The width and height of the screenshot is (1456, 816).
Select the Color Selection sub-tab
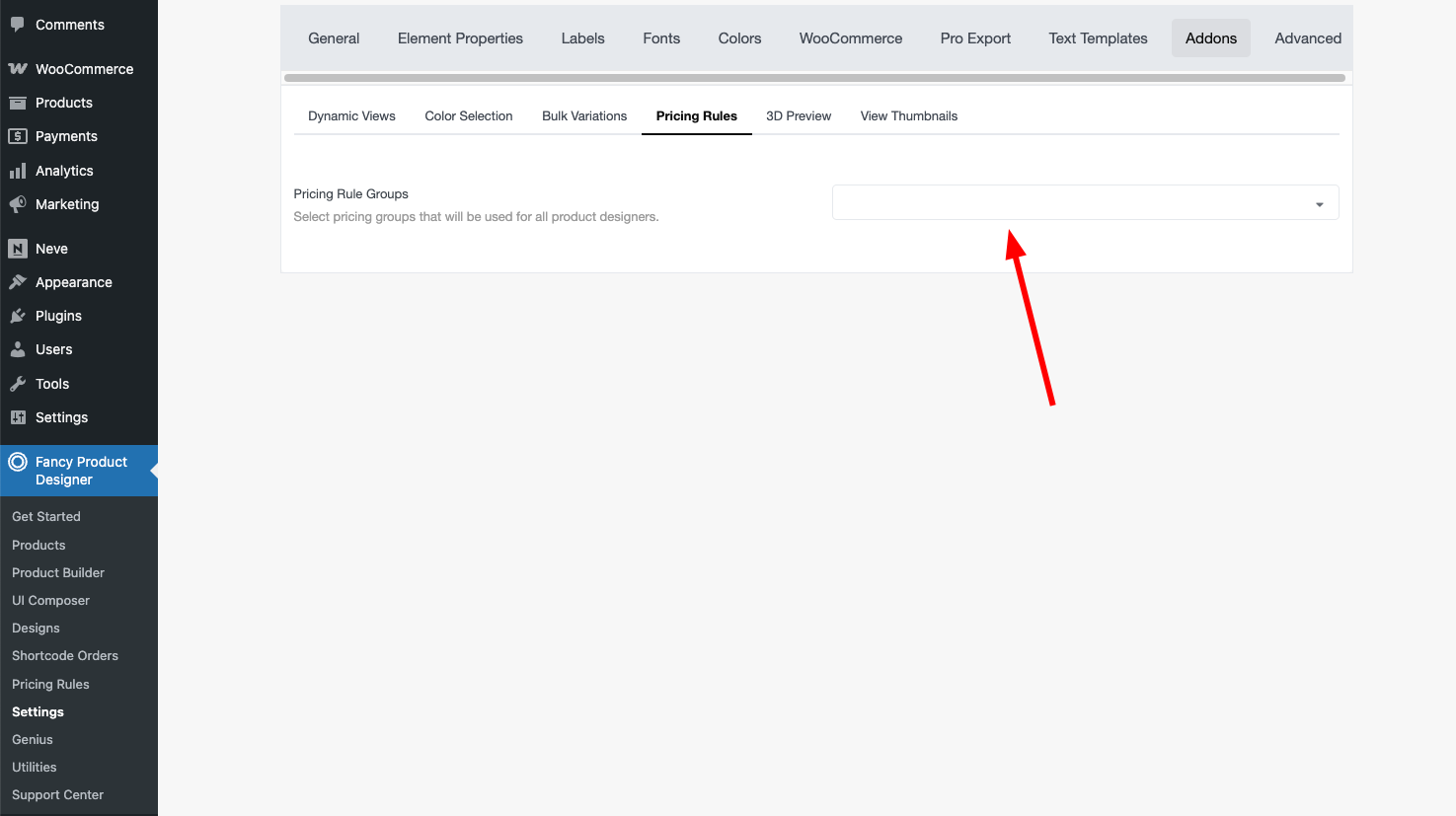pyautogui.click(x=469, y=116)
